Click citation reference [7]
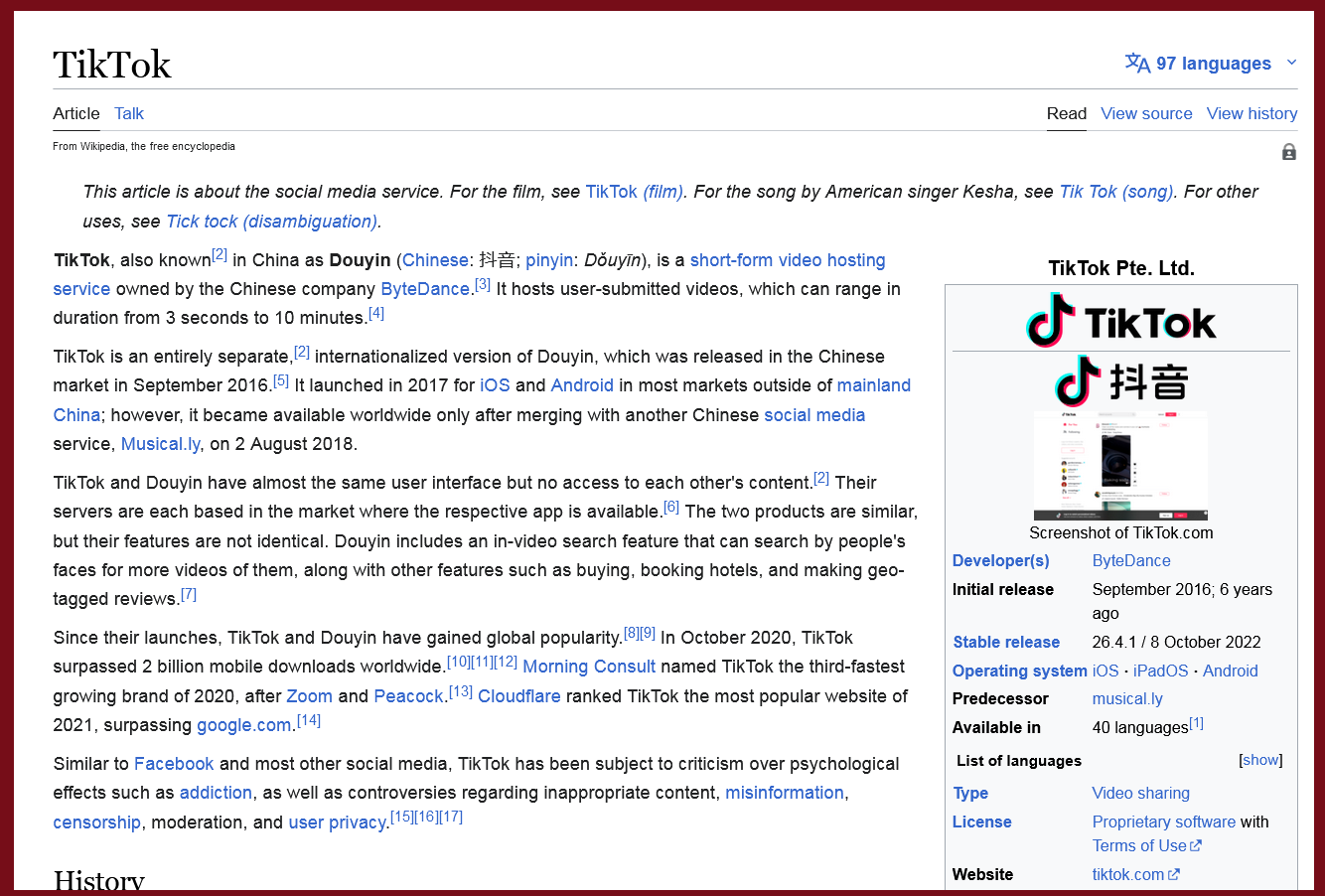The width and height of the screenshot is (1325, 896). [189, 594]
